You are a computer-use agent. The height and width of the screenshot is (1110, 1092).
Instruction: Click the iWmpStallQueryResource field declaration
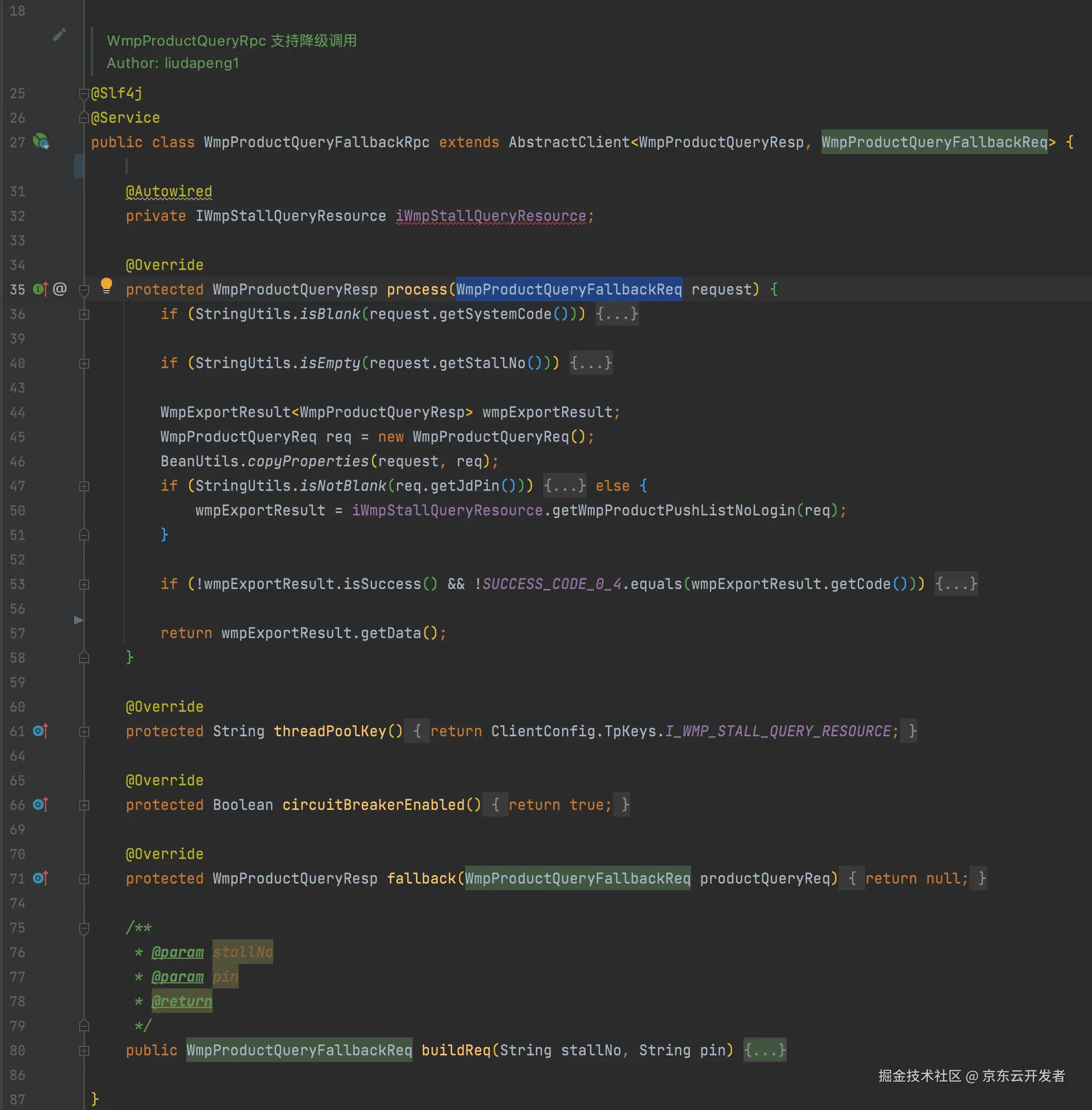pyautogui.click(x=491, y=216)
